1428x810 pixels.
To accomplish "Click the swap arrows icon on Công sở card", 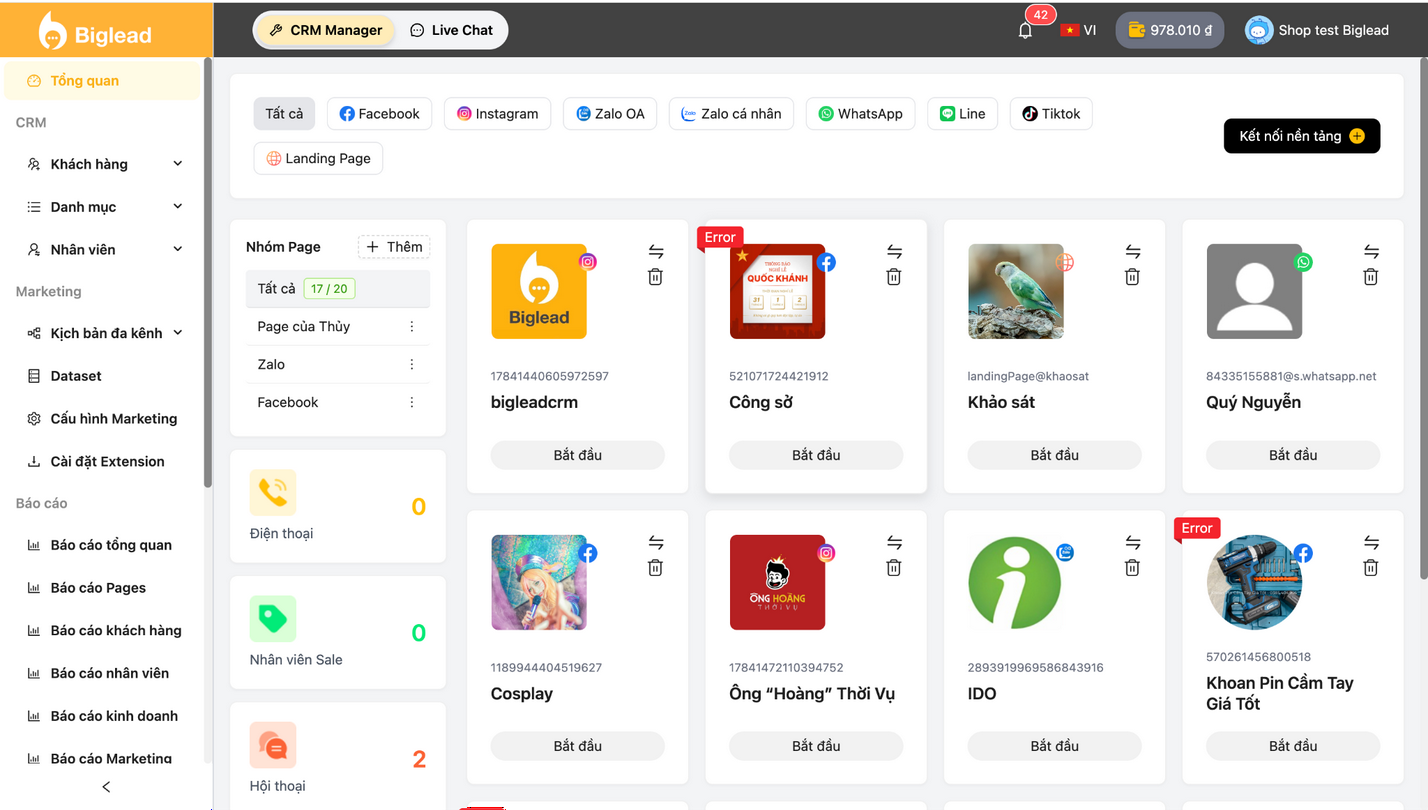I will point(894,251).
